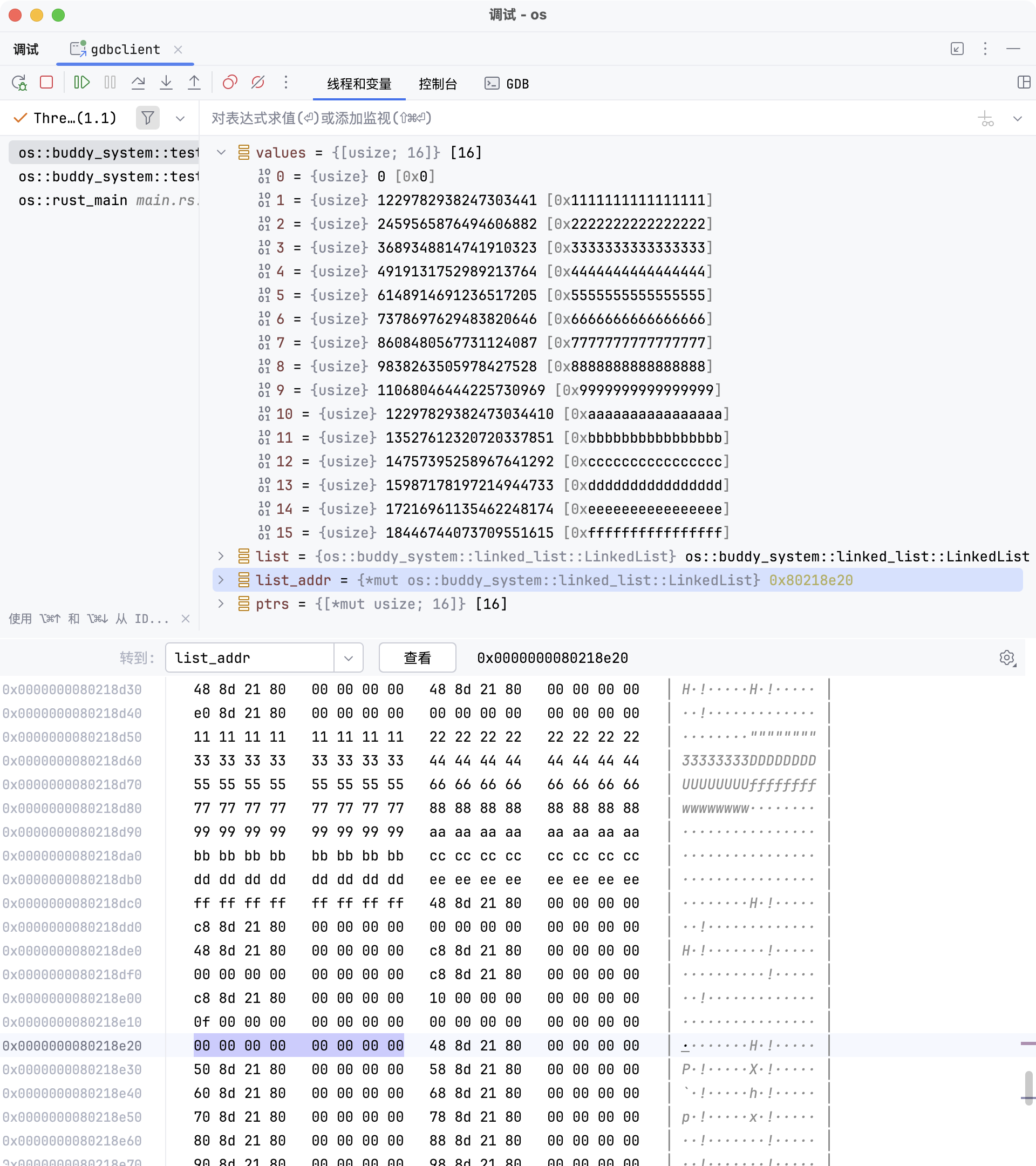The width and height of the screenshot is (1036, 1166).
Task: Open memory view settings gear
Action: point(1007,657)
